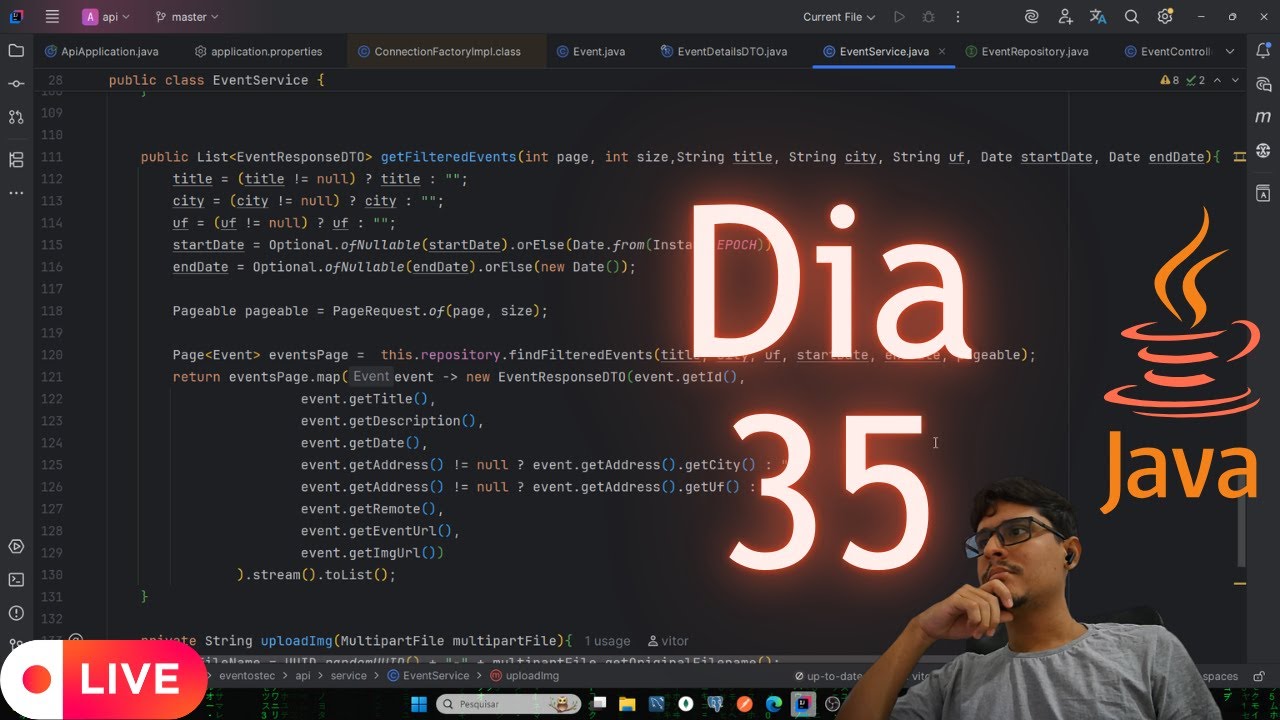Click the IntelliJ IDEA logo icon
Screen dimensions: 1280x720
(16, 17)
